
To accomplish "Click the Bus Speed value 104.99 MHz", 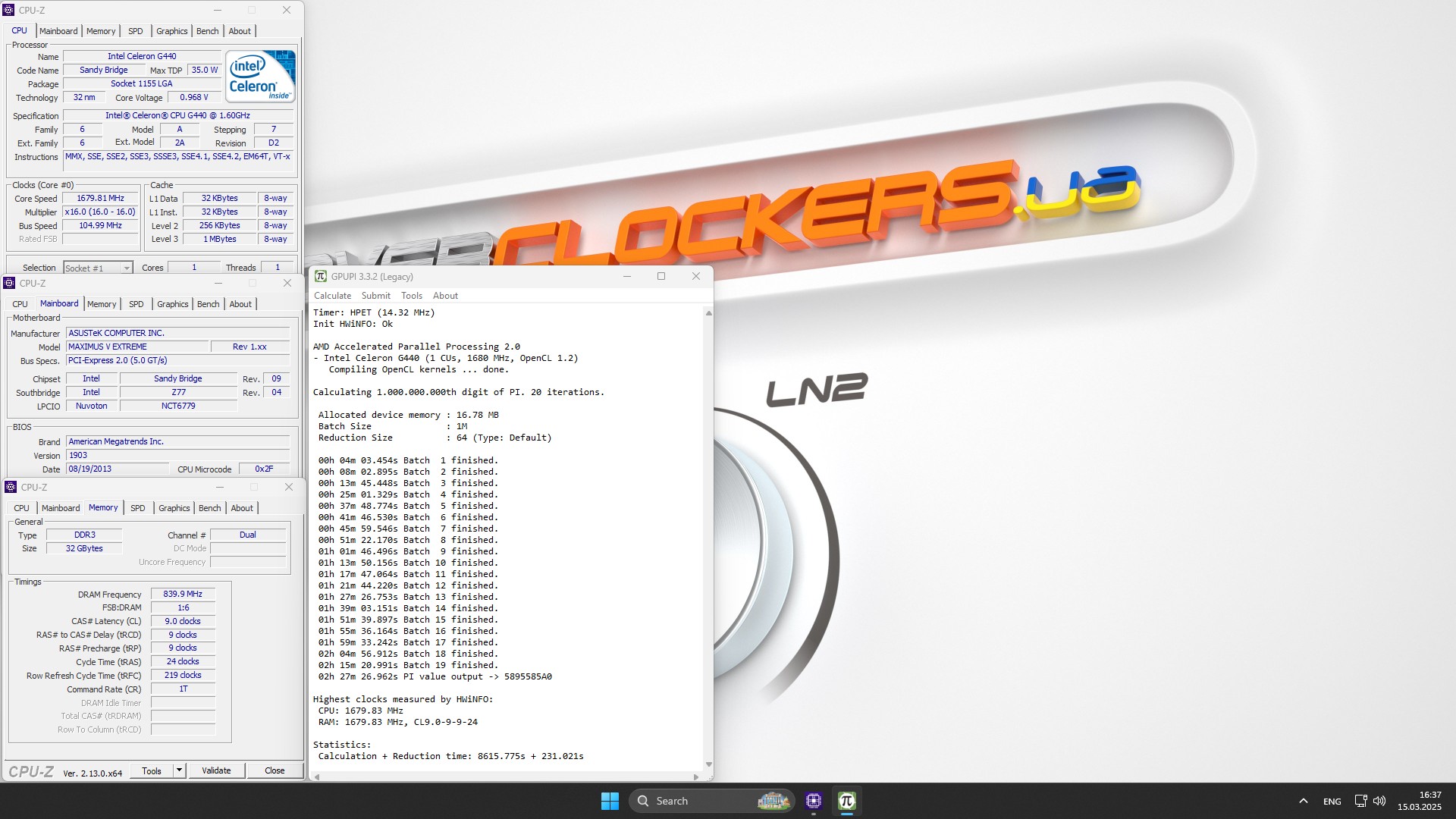I will pyautogui.click(x=100, y=225).
